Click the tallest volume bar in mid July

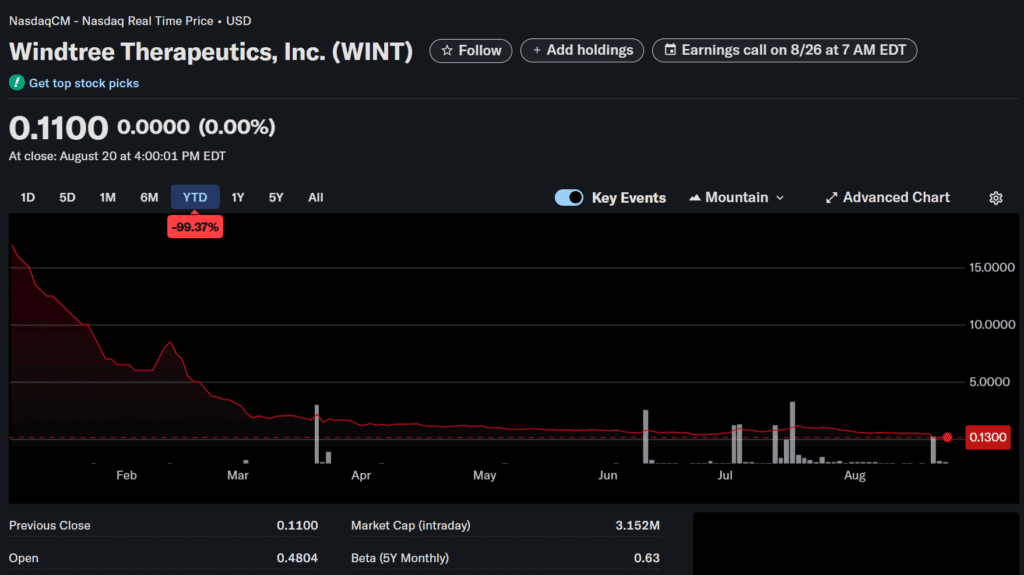point(792,433)
